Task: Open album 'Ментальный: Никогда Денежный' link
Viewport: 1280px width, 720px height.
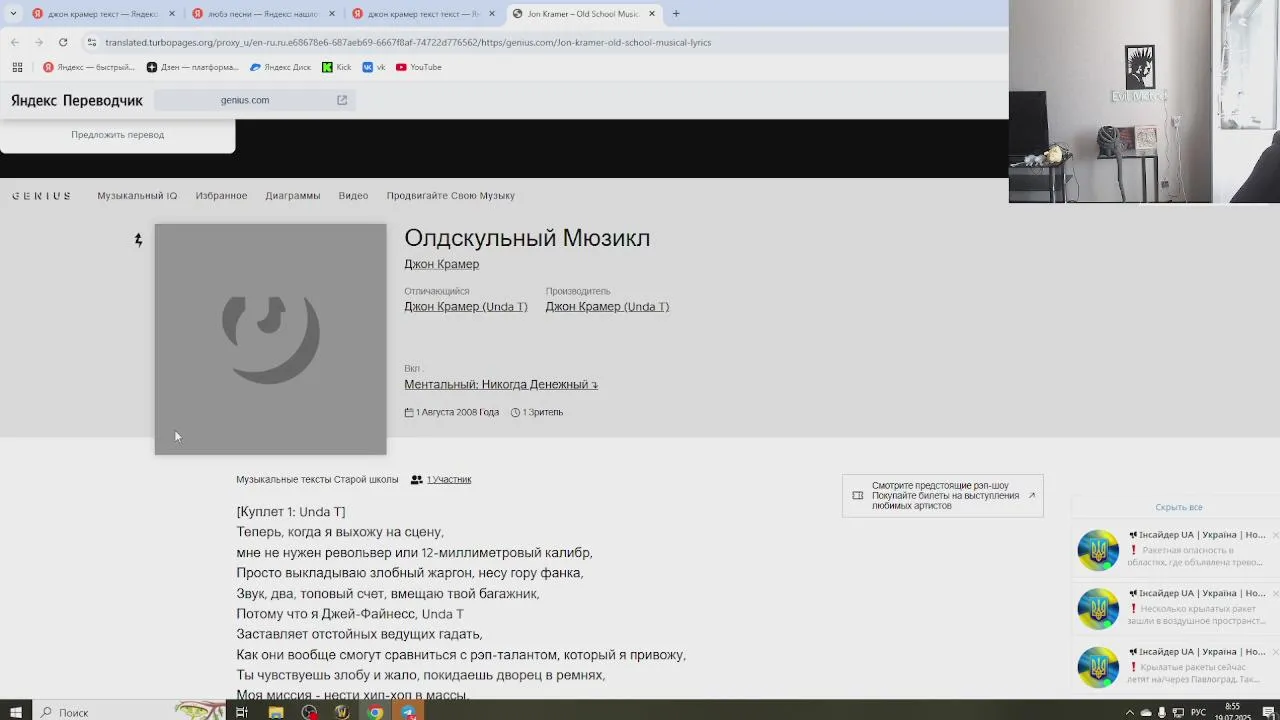Action: [500, 384]
